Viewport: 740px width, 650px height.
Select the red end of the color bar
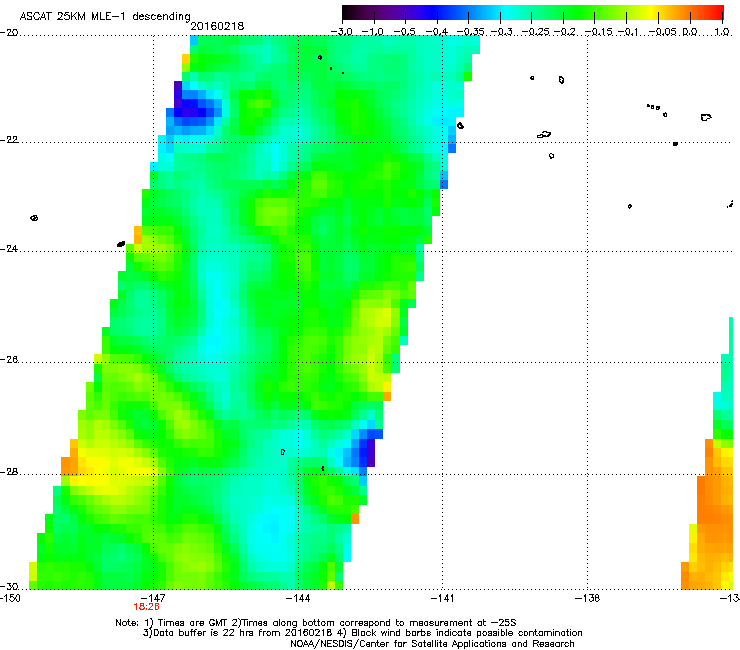click(x=715, y=13)
